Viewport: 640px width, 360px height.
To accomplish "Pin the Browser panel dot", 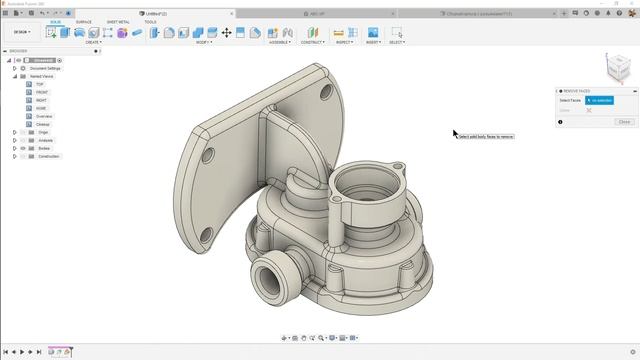I will click(96, 51).
